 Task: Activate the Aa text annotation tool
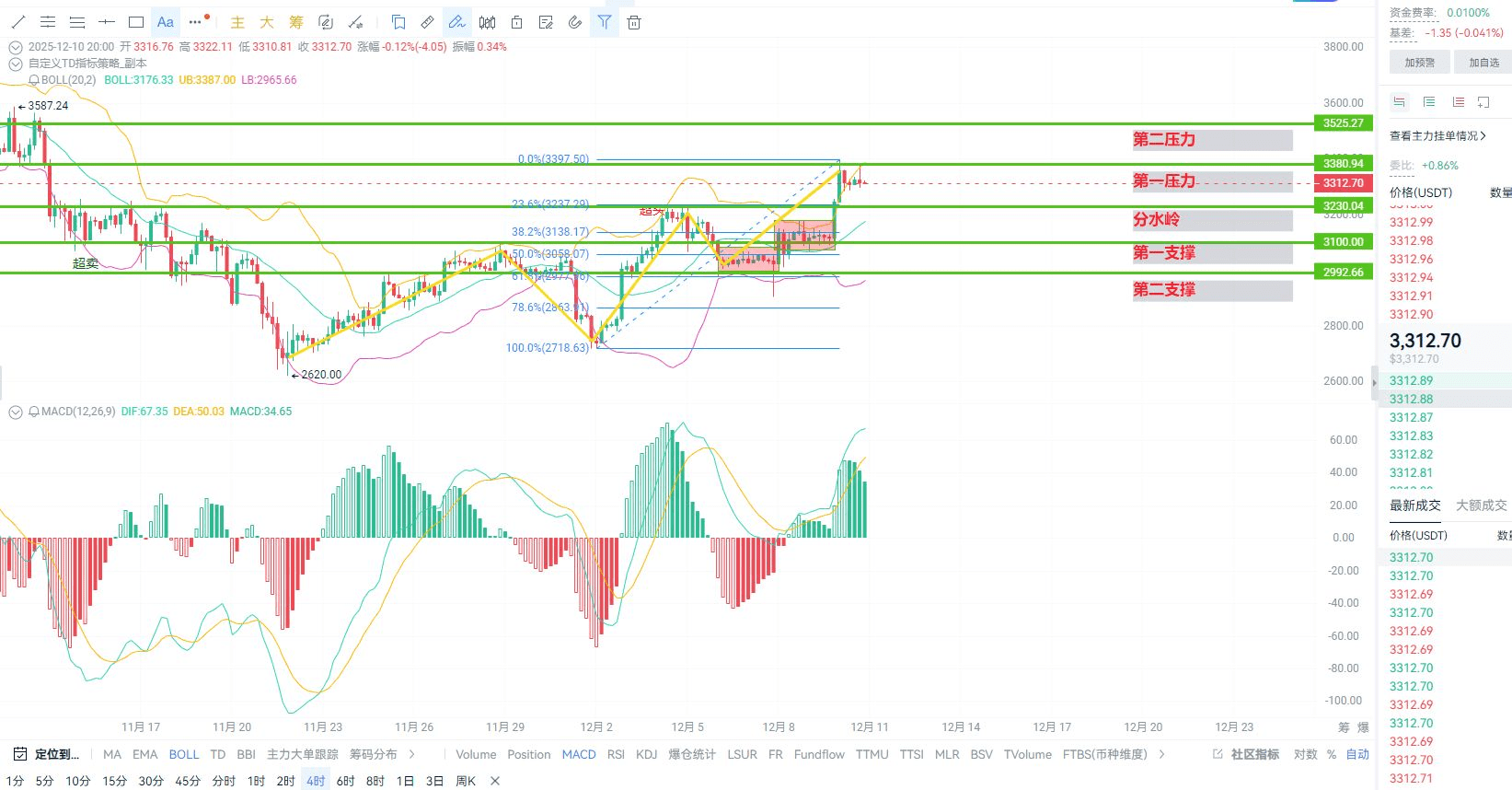pos(166,22)
